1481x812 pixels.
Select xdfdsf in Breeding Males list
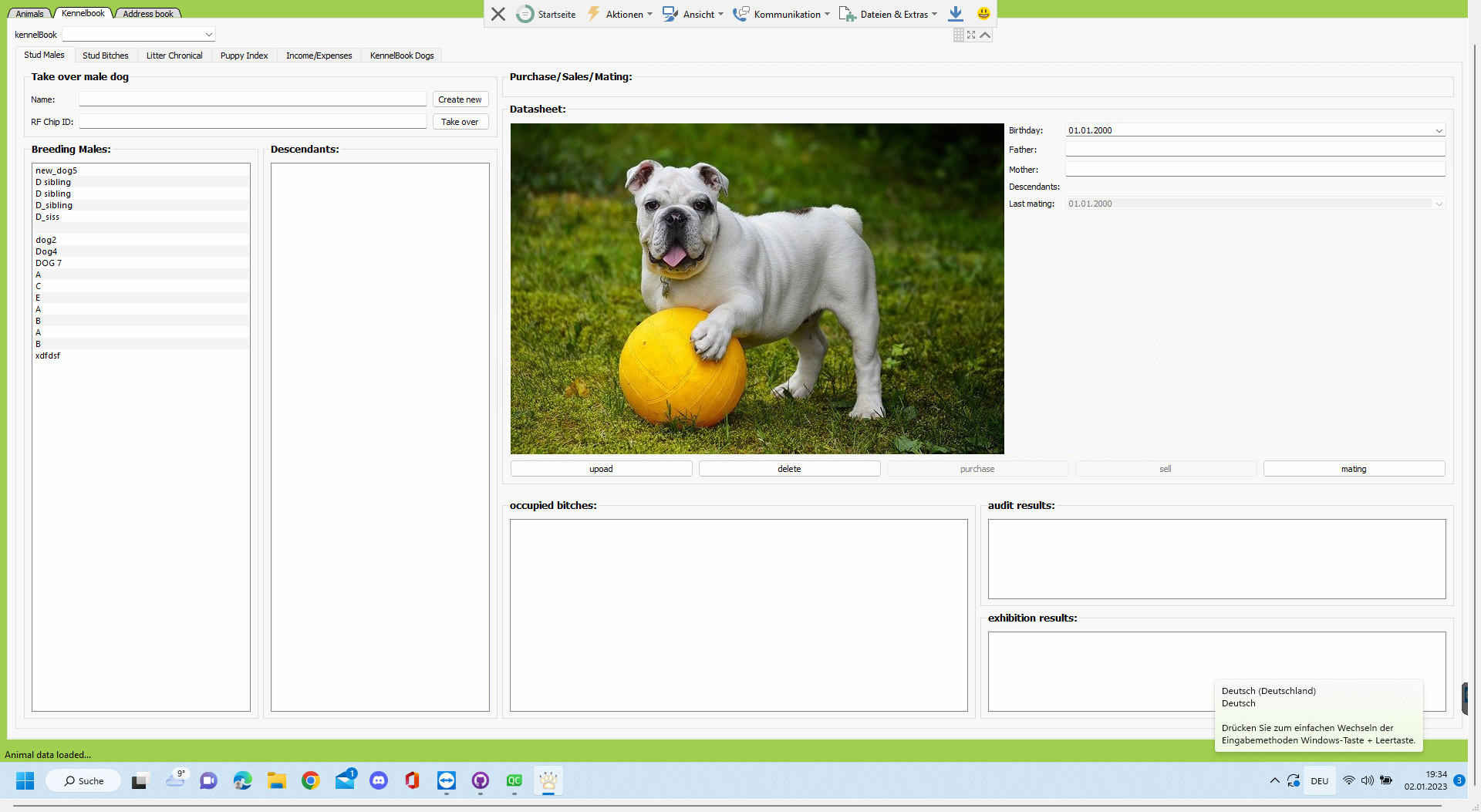(x=141, y=355)
